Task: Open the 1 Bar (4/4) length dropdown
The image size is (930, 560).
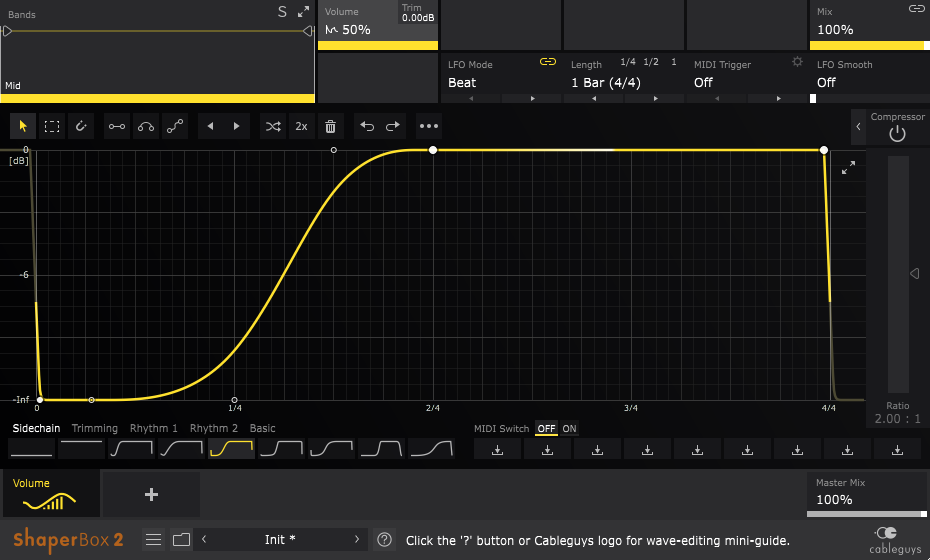Action: click(x=606, y=82)
